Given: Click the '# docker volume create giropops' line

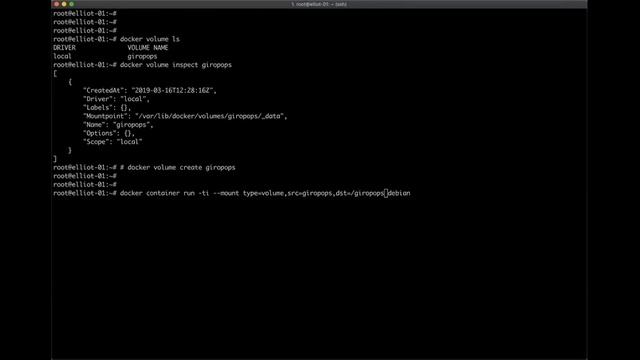Looking at the screenshot, I should (x=178, y=168).
